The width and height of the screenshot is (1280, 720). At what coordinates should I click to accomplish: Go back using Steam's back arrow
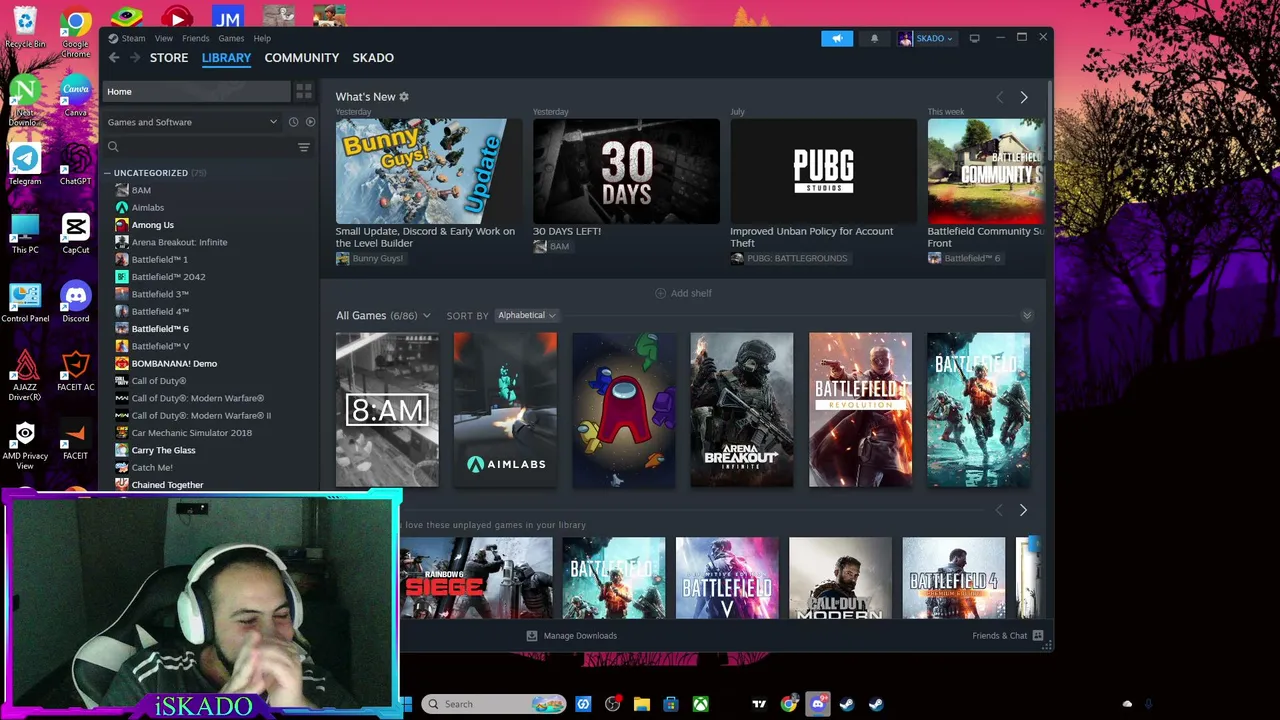click(x=114, y=58)
